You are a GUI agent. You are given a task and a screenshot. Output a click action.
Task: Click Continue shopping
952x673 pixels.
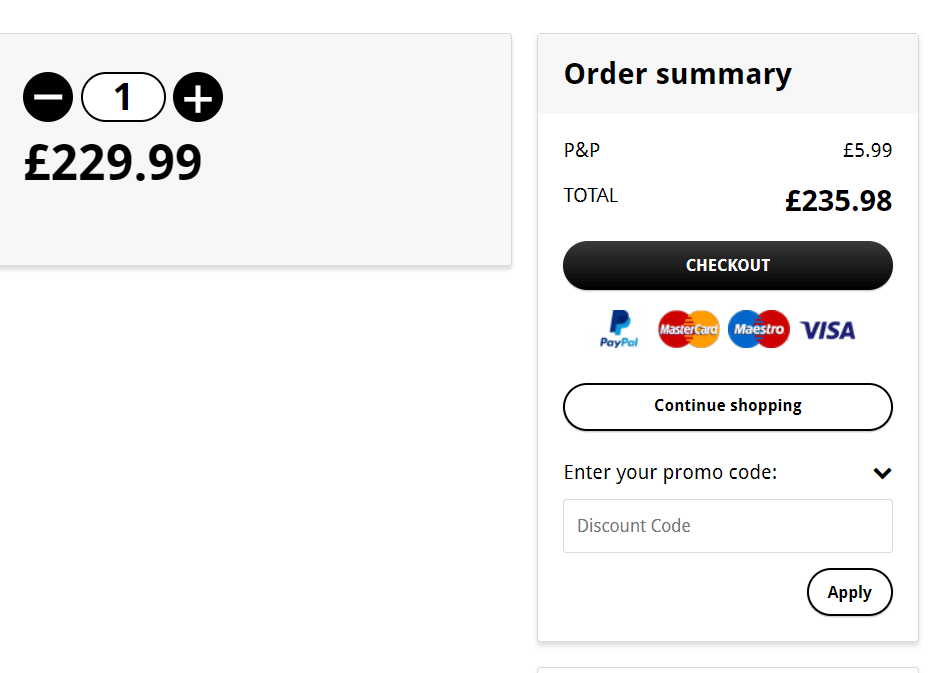point(727,406)
